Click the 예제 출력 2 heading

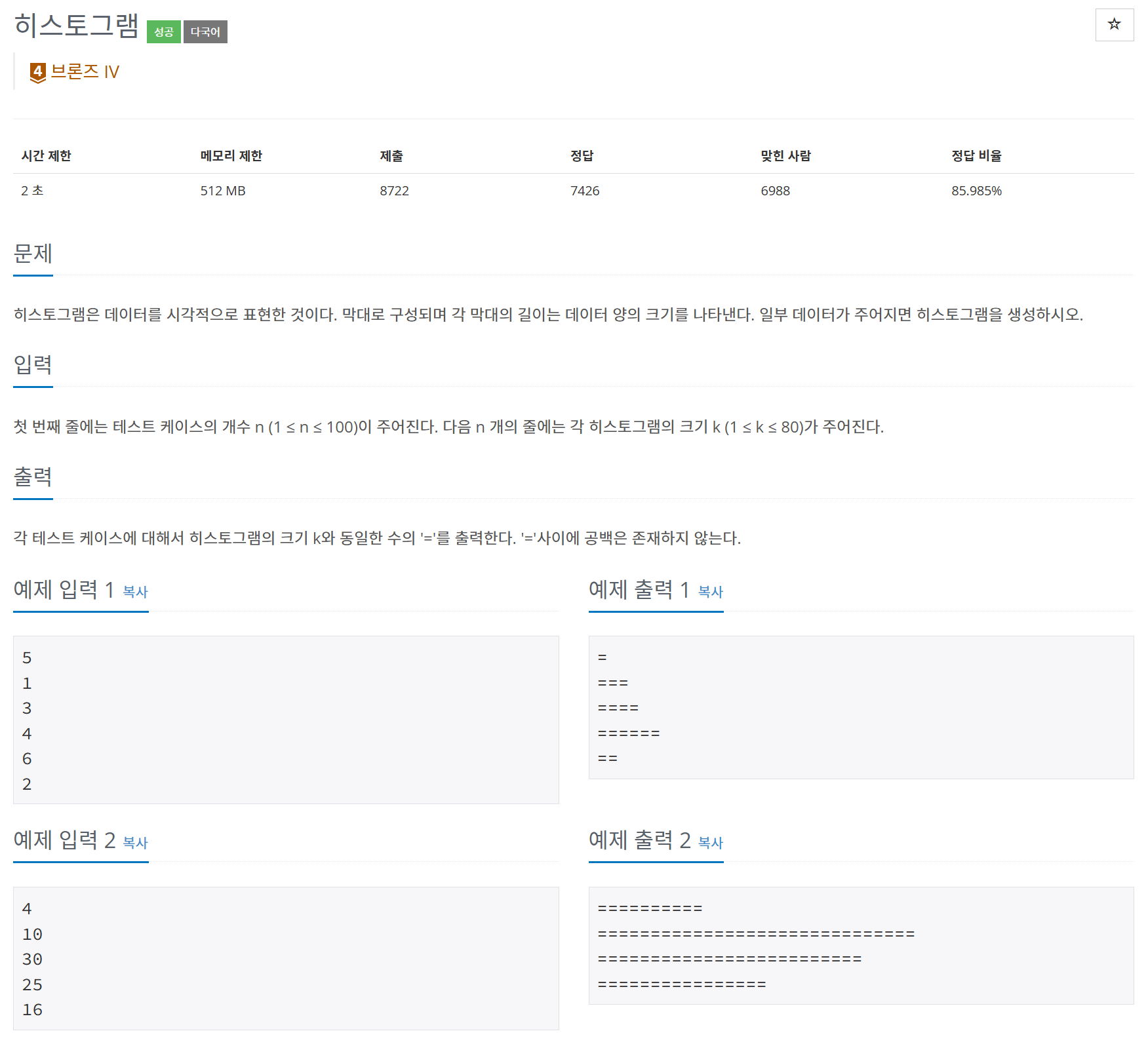(639, 840)
